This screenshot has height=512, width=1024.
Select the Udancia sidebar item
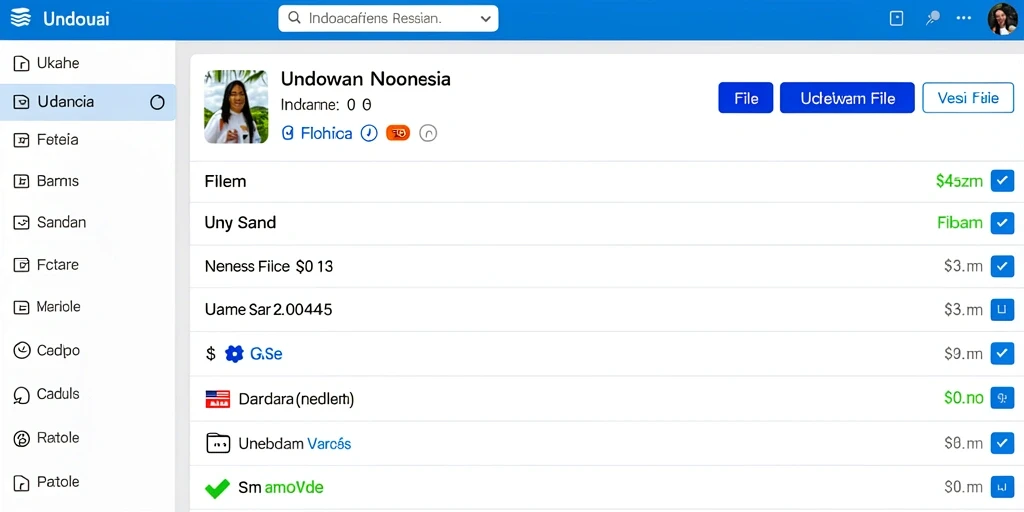coord(88,102)
